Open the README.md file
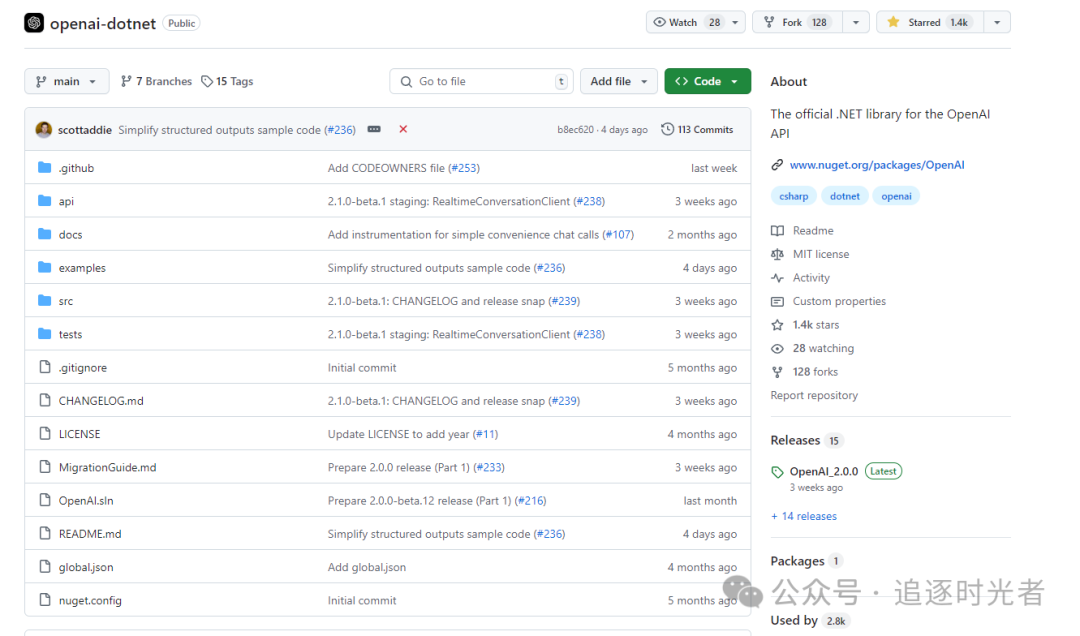Screen dimensions: 1080x636 point(90,533)
